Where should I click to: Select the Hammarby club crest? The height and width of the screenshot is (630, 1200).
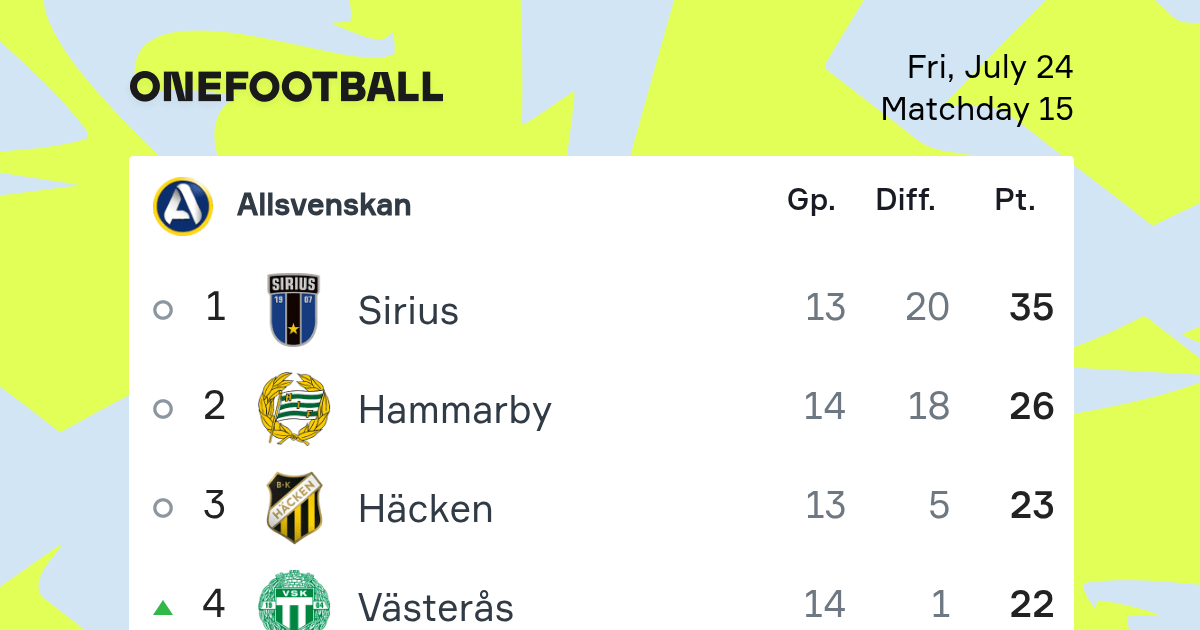293,409
